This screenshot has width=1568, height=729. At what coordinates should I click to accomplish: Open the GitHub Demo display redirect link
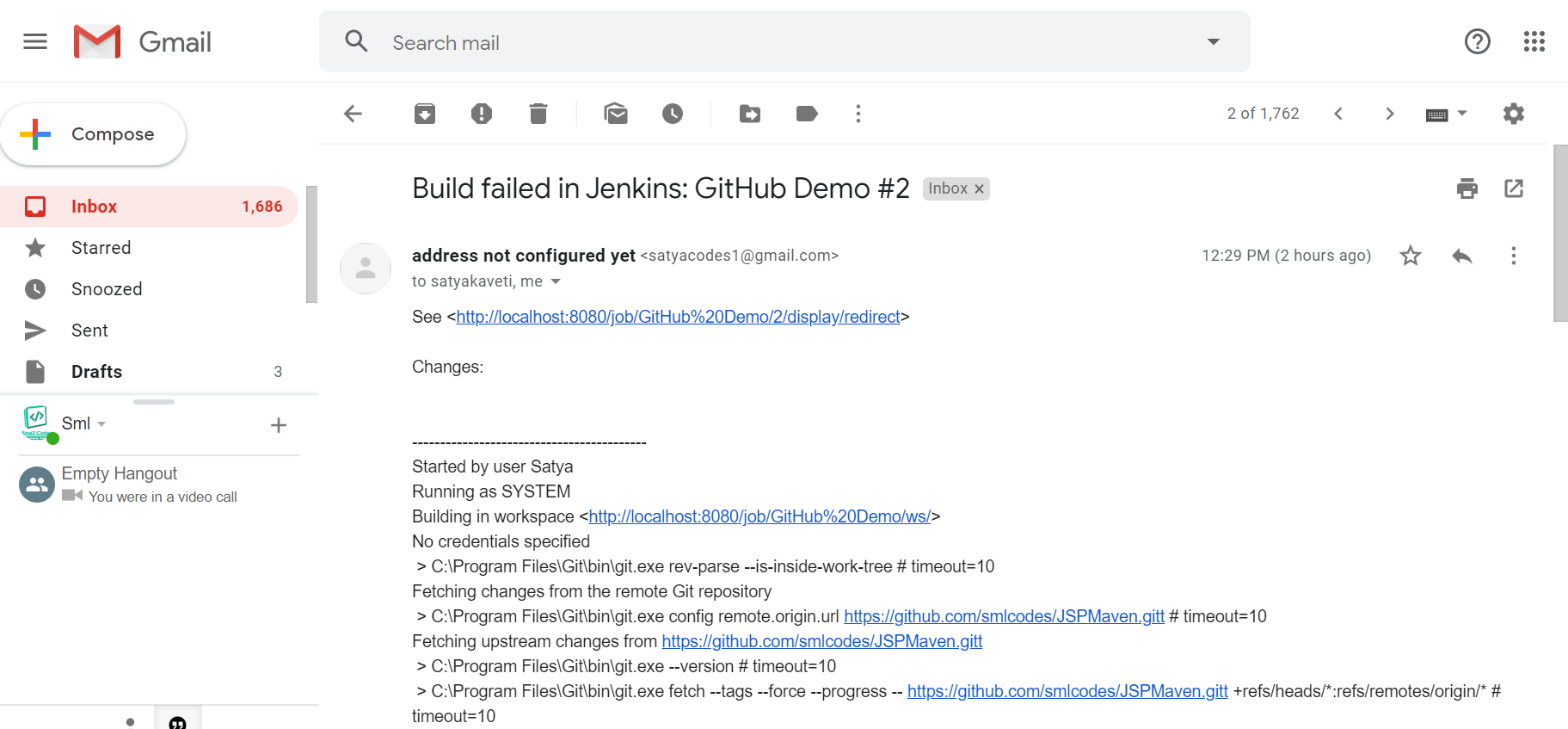(x=678, y=317)
